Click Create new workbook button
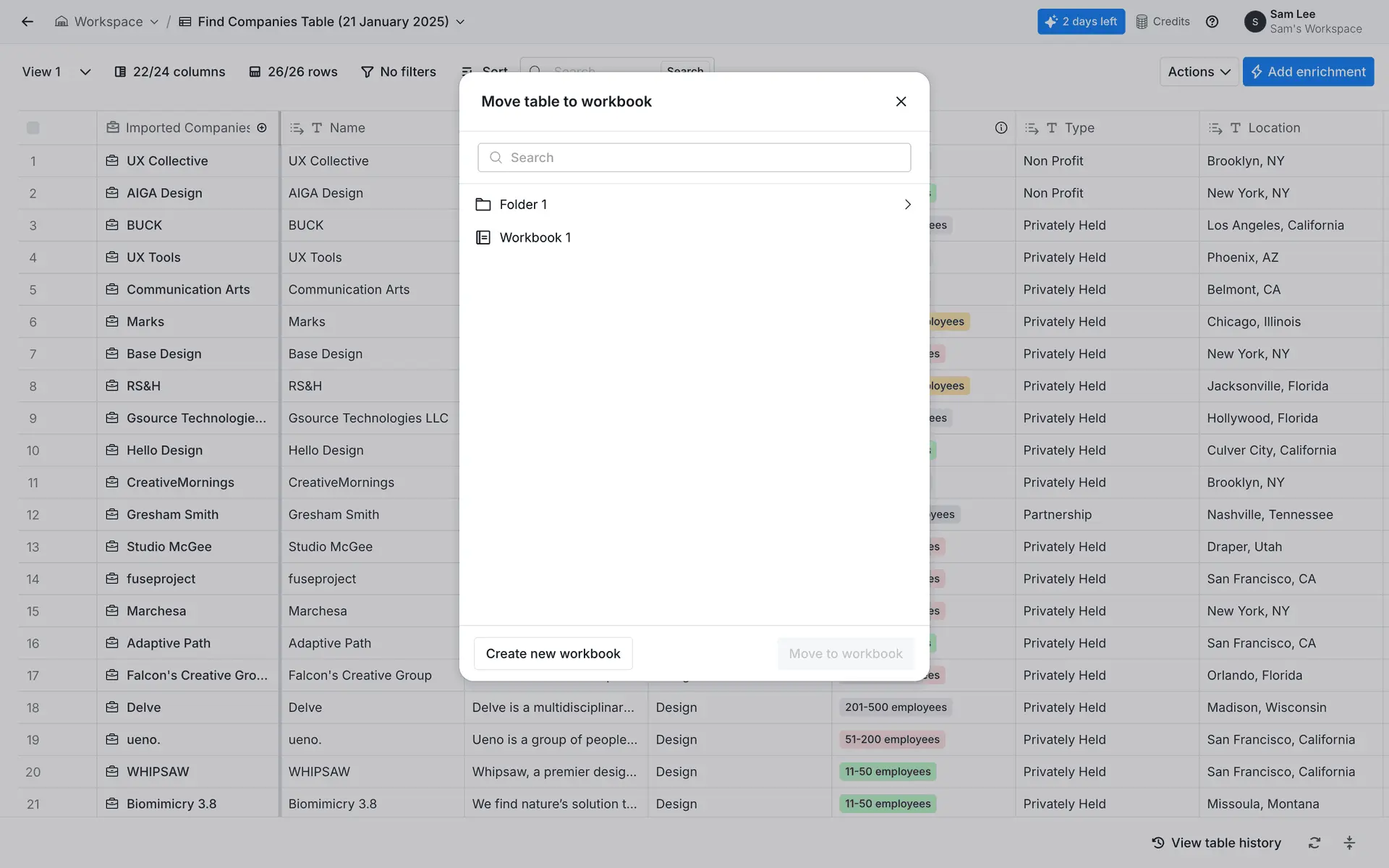 pyautogui.click(x=553, y=653)
